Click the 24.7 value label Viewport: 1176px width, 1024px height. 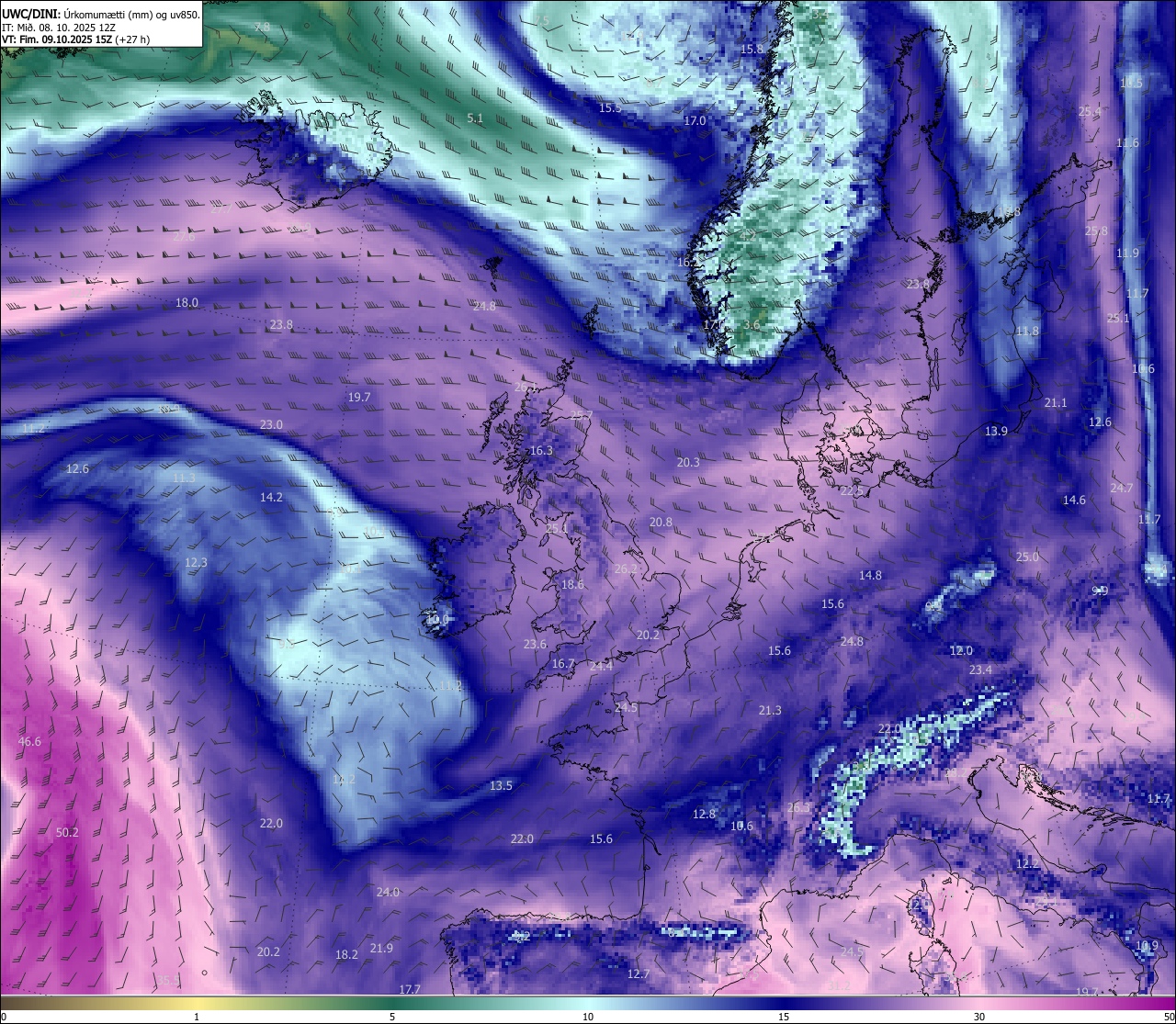click(1121, 488)
